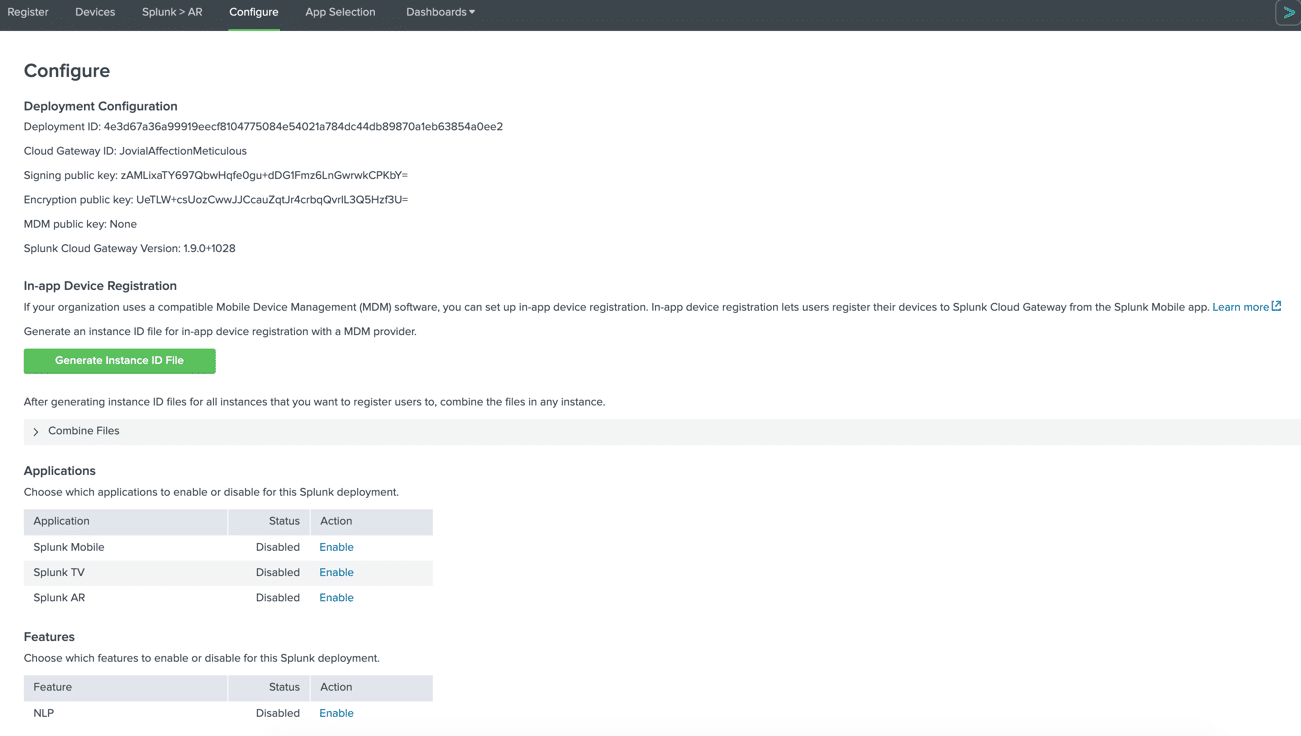Open the Splunk > AR tab
The height and width of the screenshot is (736, 1301).
(x=172, y=12)
